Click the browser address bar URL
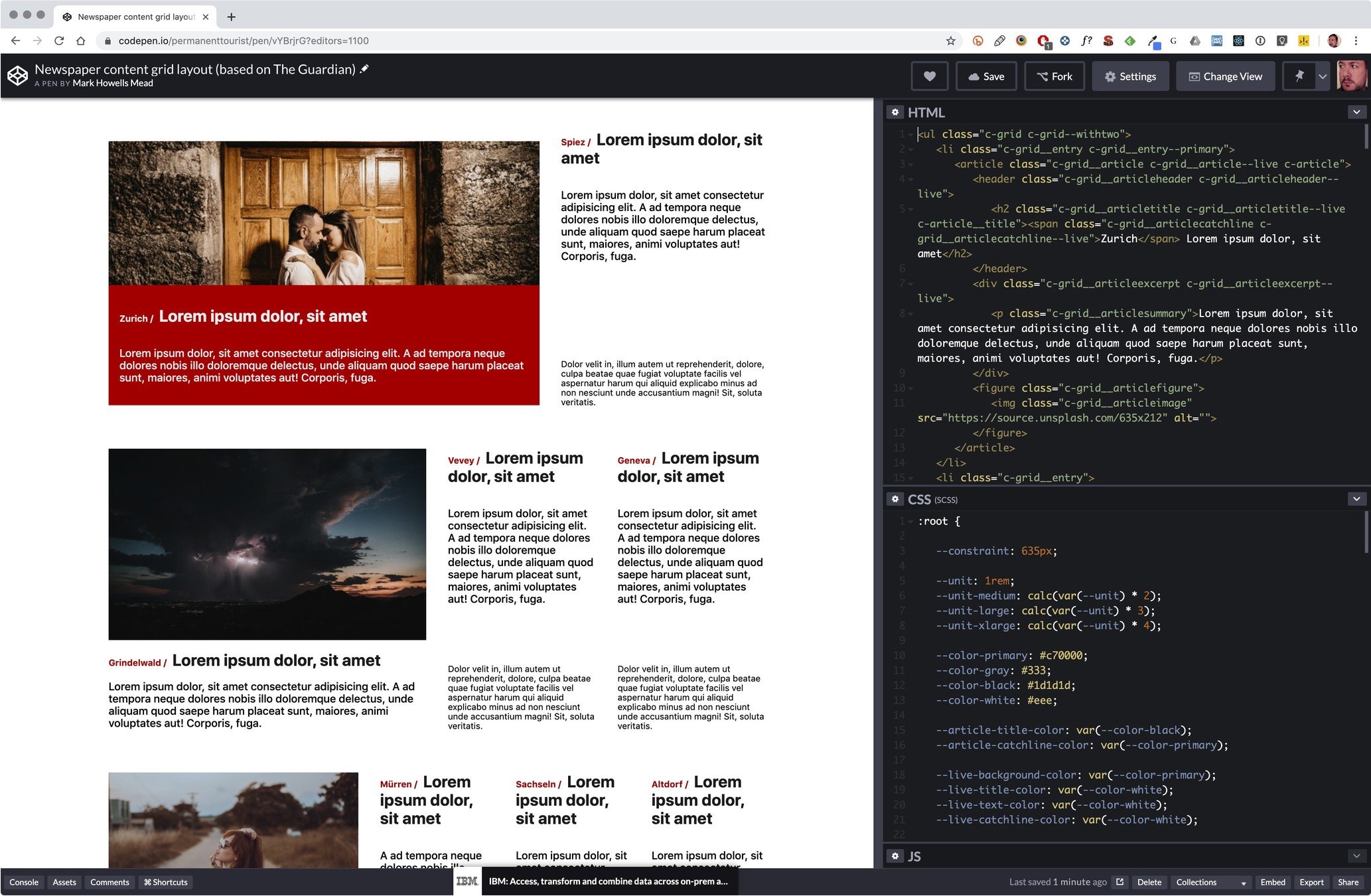 244,40
